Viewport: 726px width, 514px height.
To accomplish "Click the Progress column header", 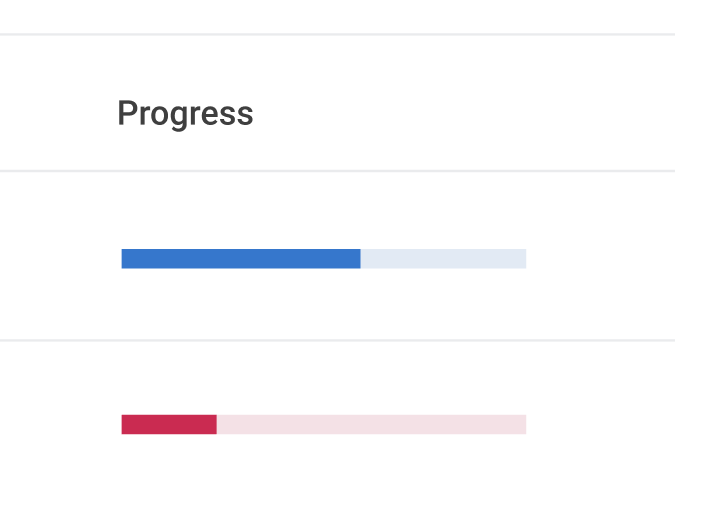I will pos(185,113).
